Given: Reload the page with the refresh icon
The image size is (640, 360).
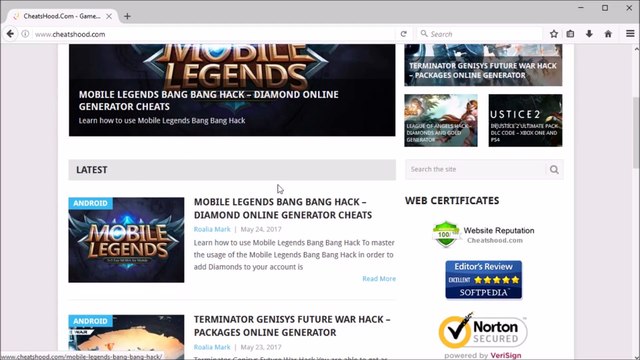Looking at the screenshot, I should click(x=404, y=34).
